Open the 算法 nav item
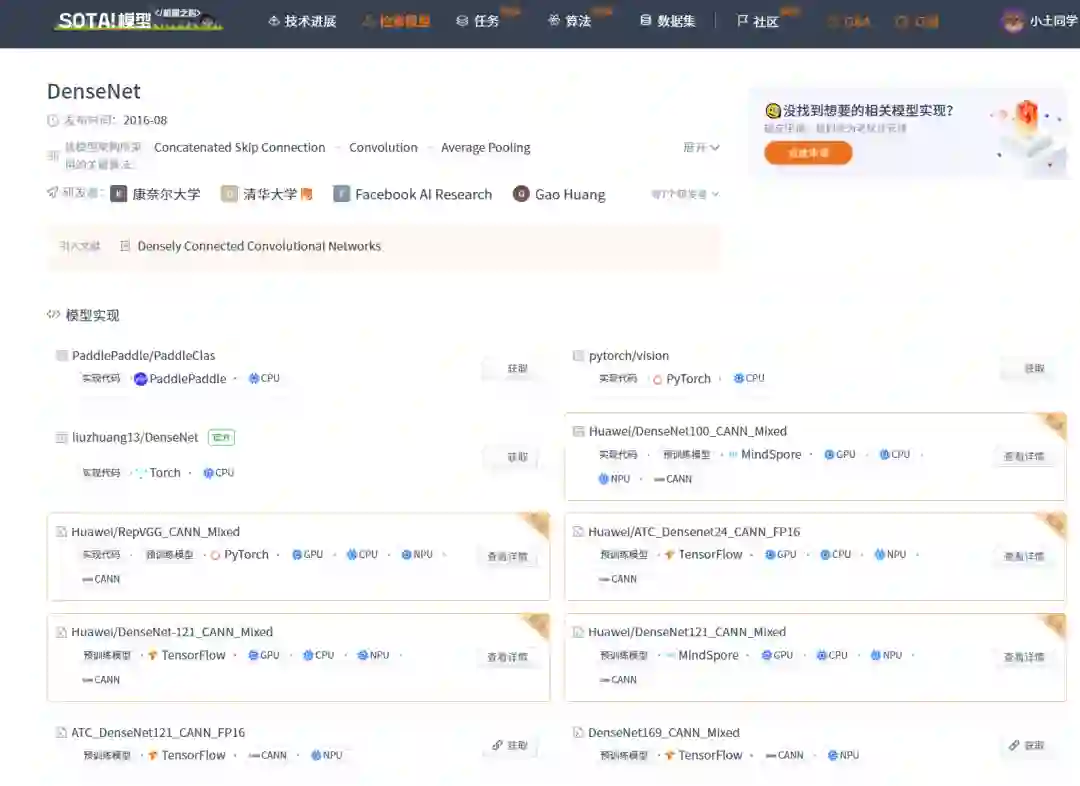This screenshot has height=786, width=1080. tap(570, 21)
